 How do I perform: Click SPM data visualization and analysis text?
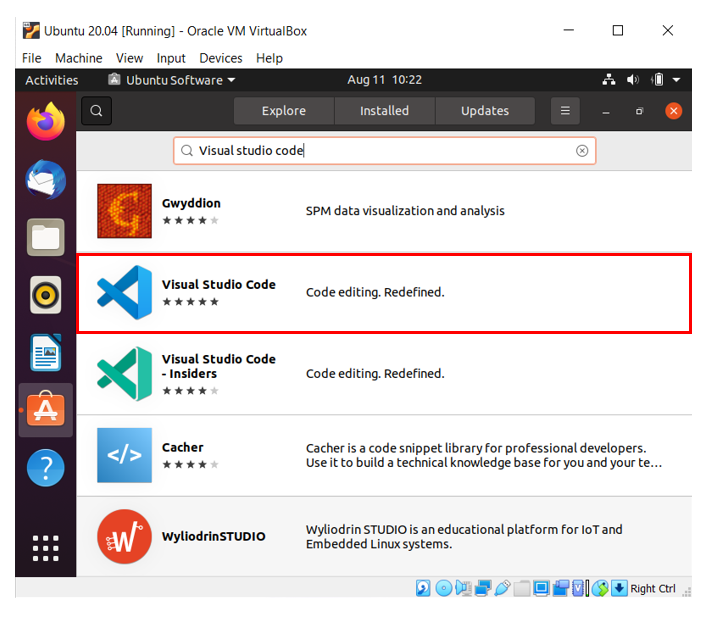[x=405, y=211]
